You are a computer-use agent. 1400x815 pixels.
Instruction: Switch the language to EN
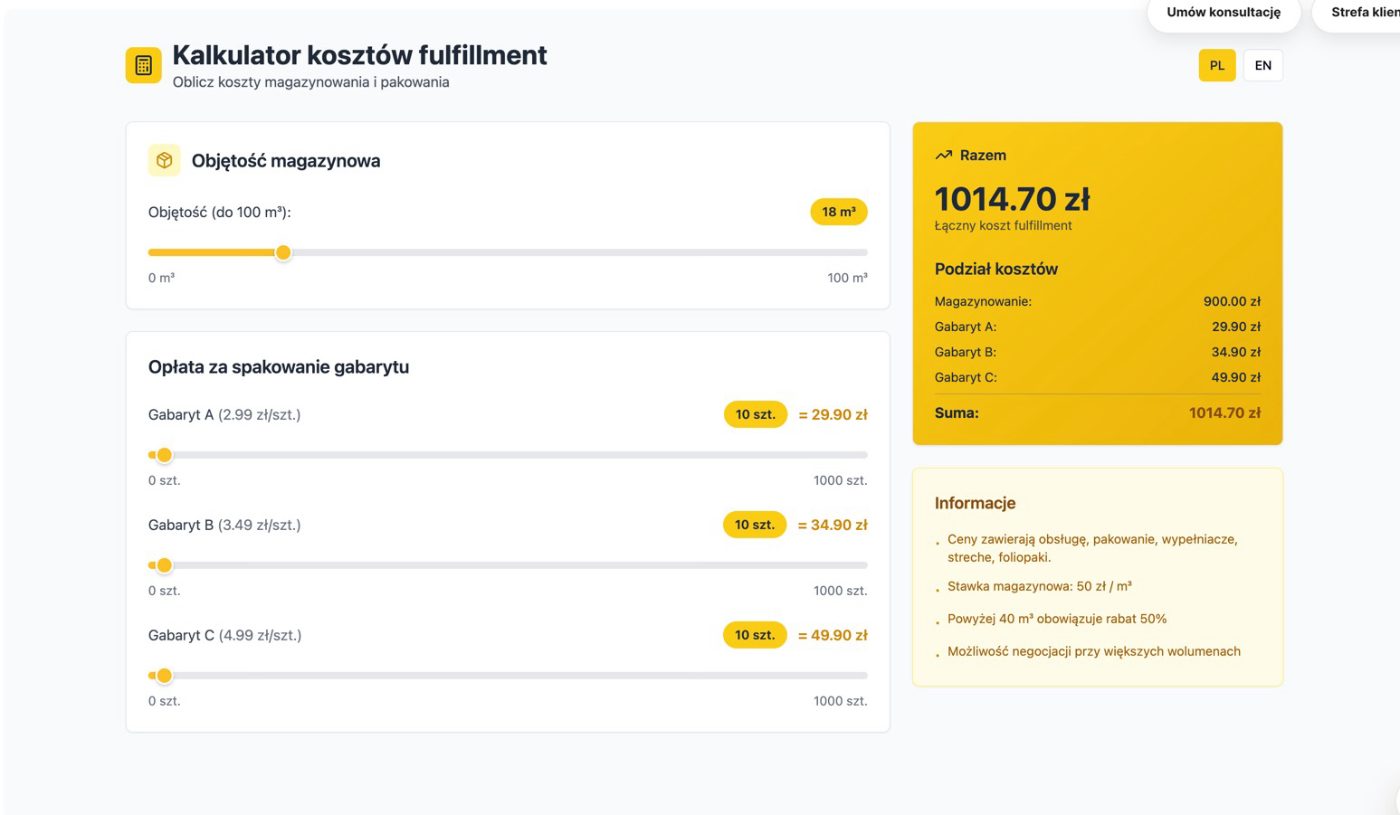click(1263, 65)
